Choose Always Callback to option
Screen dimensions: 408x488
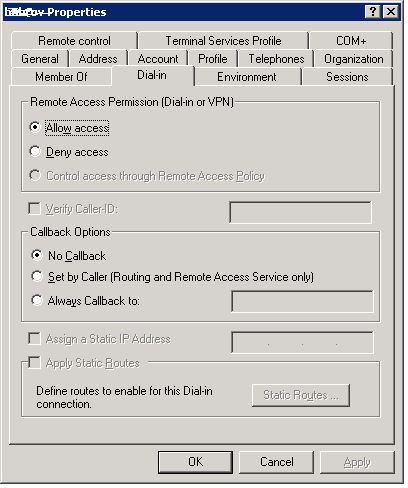click(x=36, y=300)
